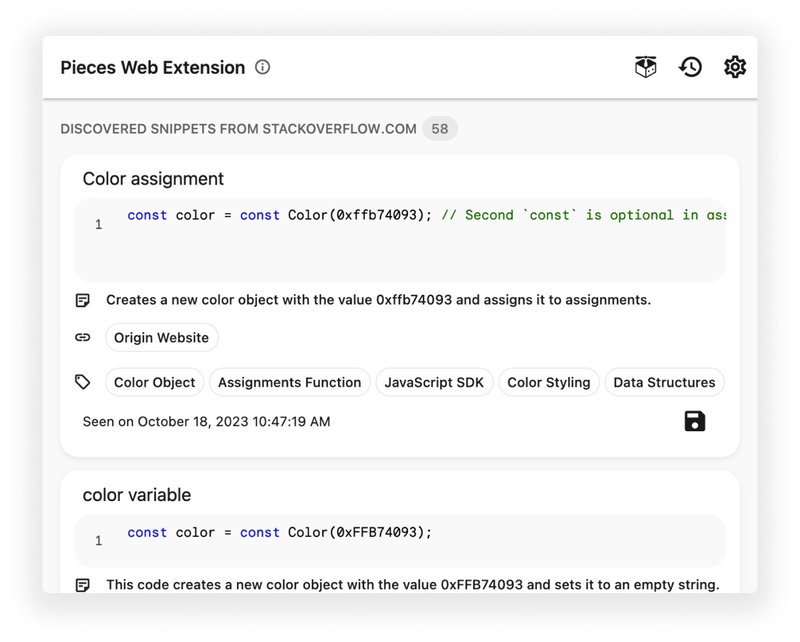
Task: Click the link icon beside Origin Website
Action: click(x=84, y=337)
